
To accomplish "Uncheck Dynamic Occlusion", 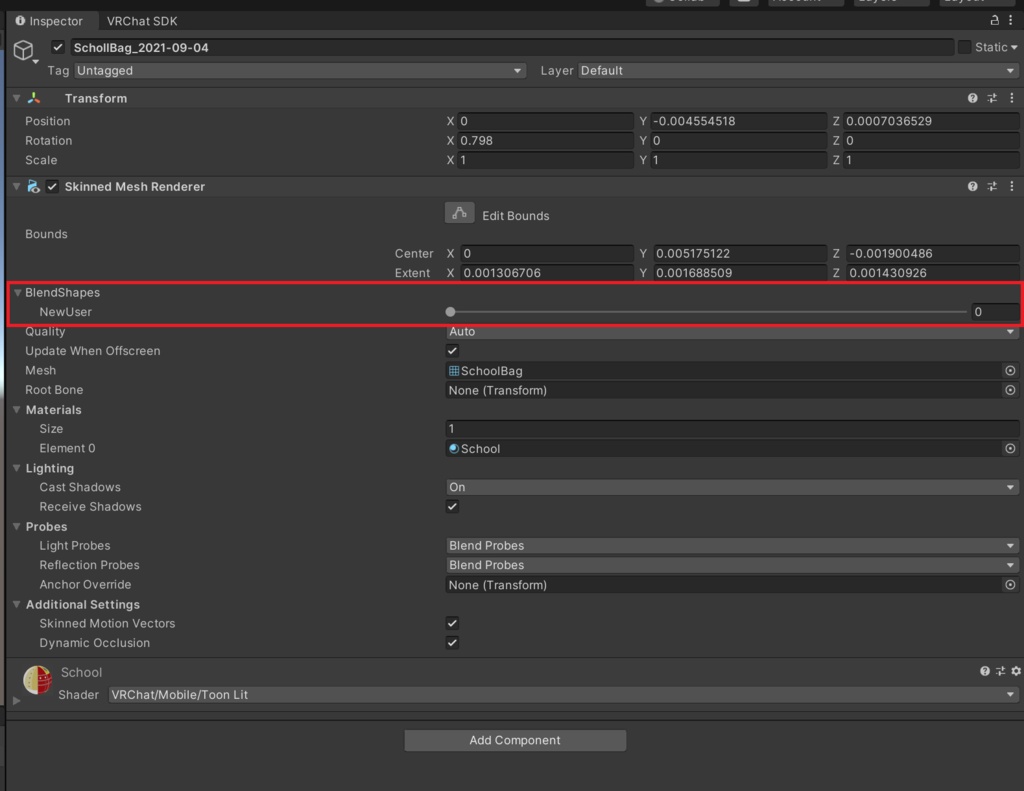I will click(452, 643).
